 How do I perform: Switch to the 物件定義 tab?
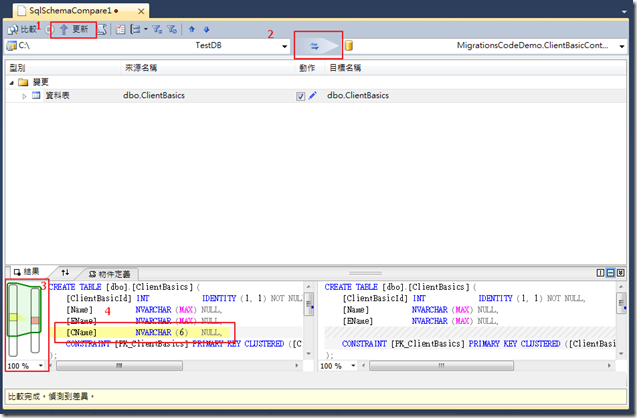pyautogui.click(x=110, y=274)
